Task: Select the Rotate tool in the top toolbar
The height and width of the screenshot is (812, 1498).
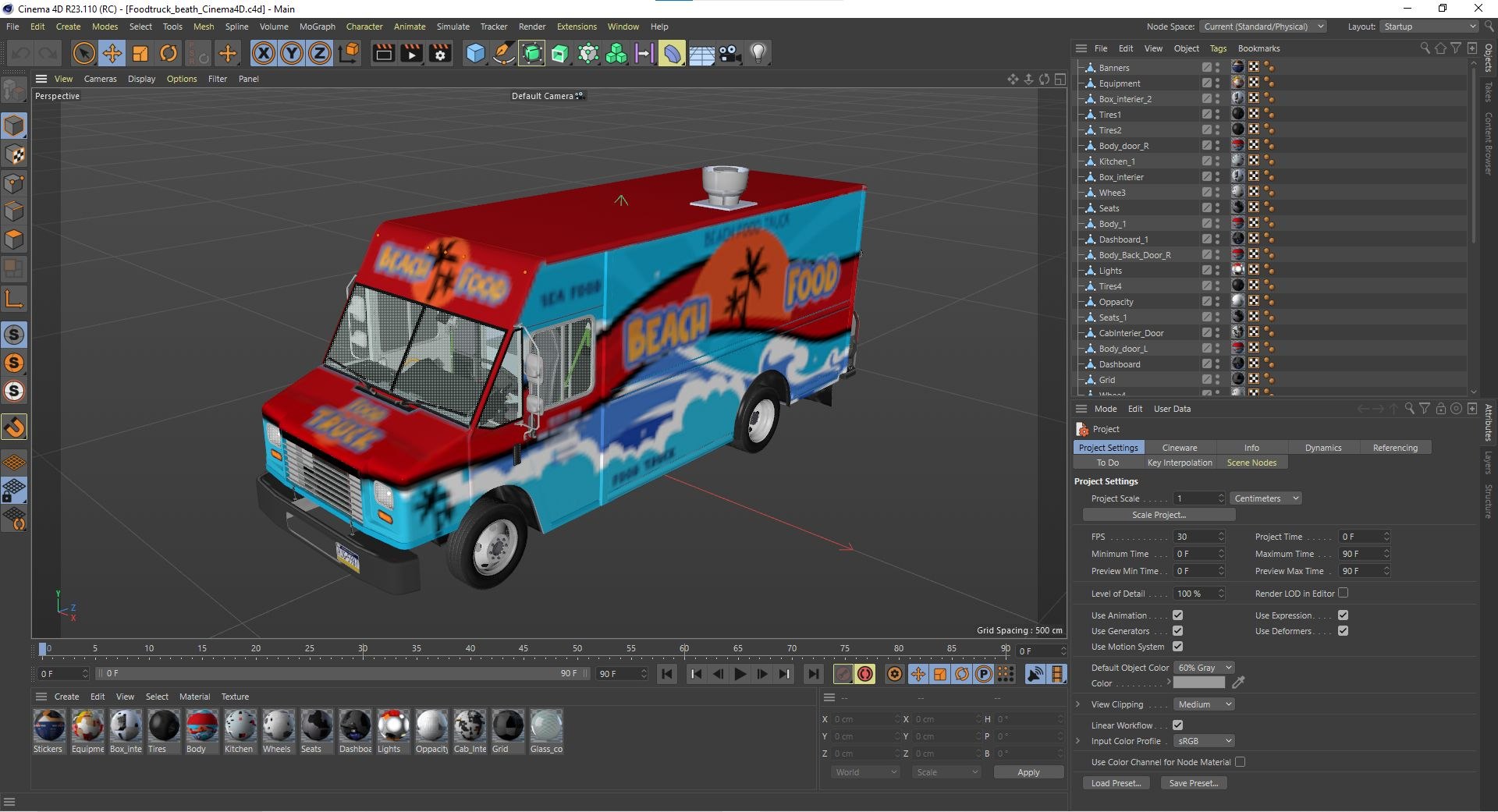Action: pyautogui.click(x=169, y=53)
